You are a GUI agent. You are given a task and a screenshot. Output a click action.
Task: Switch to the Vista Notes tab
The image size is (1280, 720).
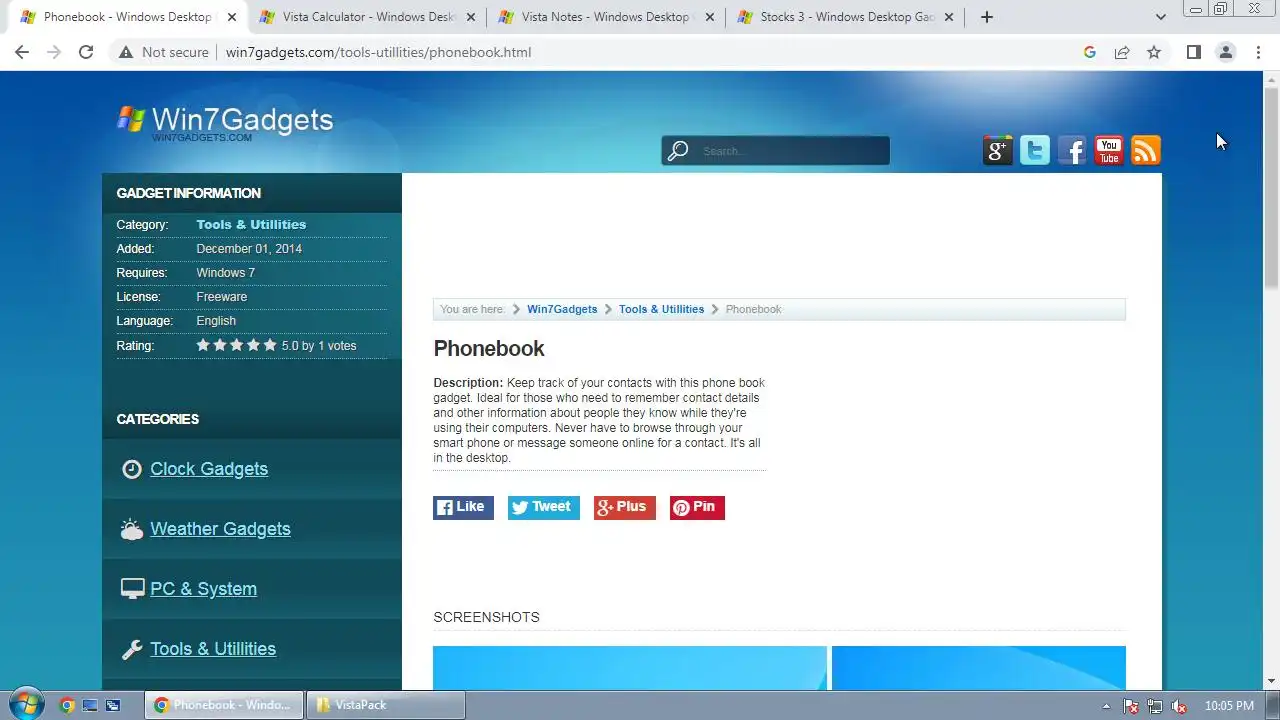coord(606,17)
